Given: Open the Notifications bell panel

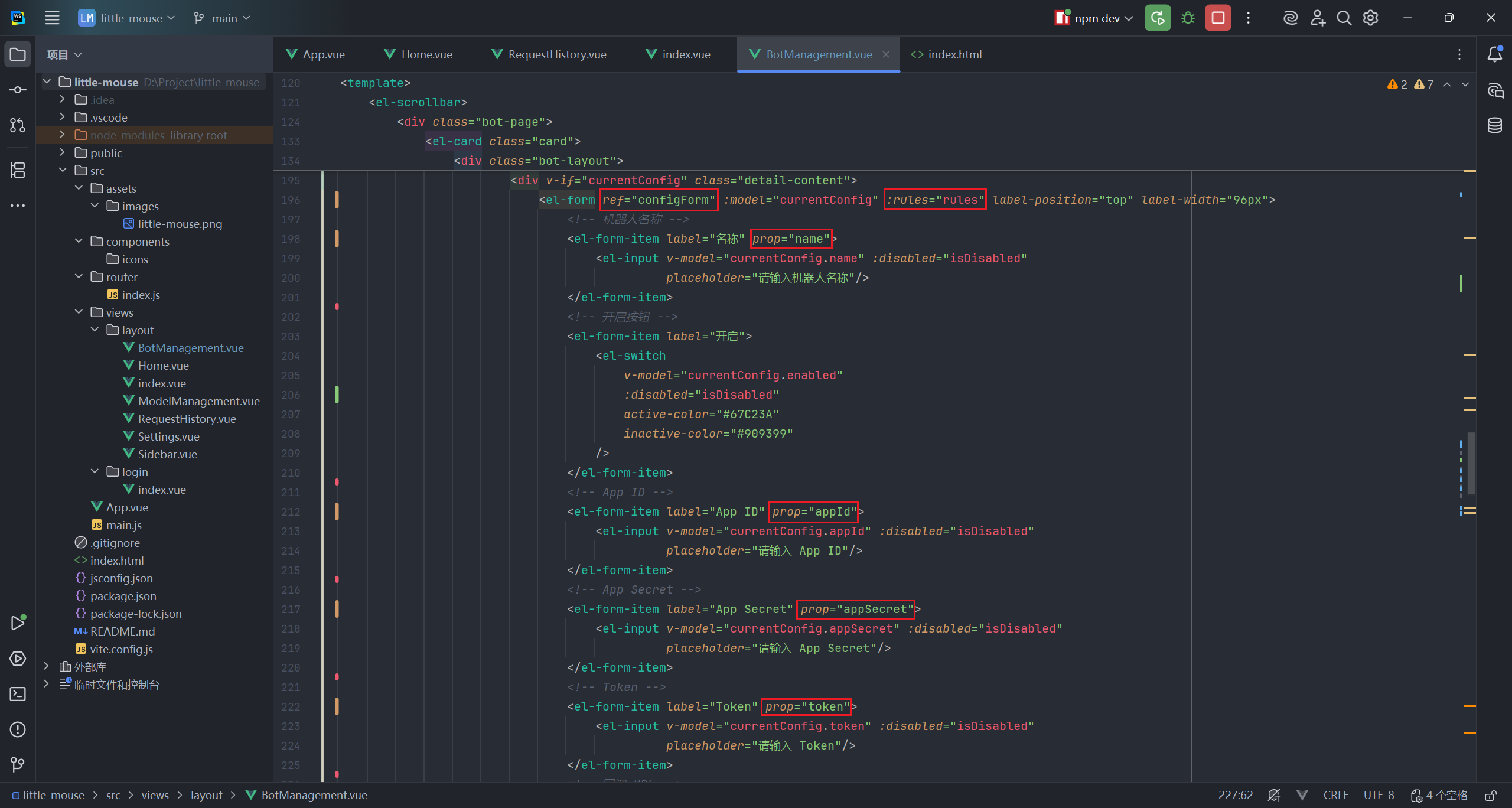Looking at the screenshot, I should pos(1495,54).
